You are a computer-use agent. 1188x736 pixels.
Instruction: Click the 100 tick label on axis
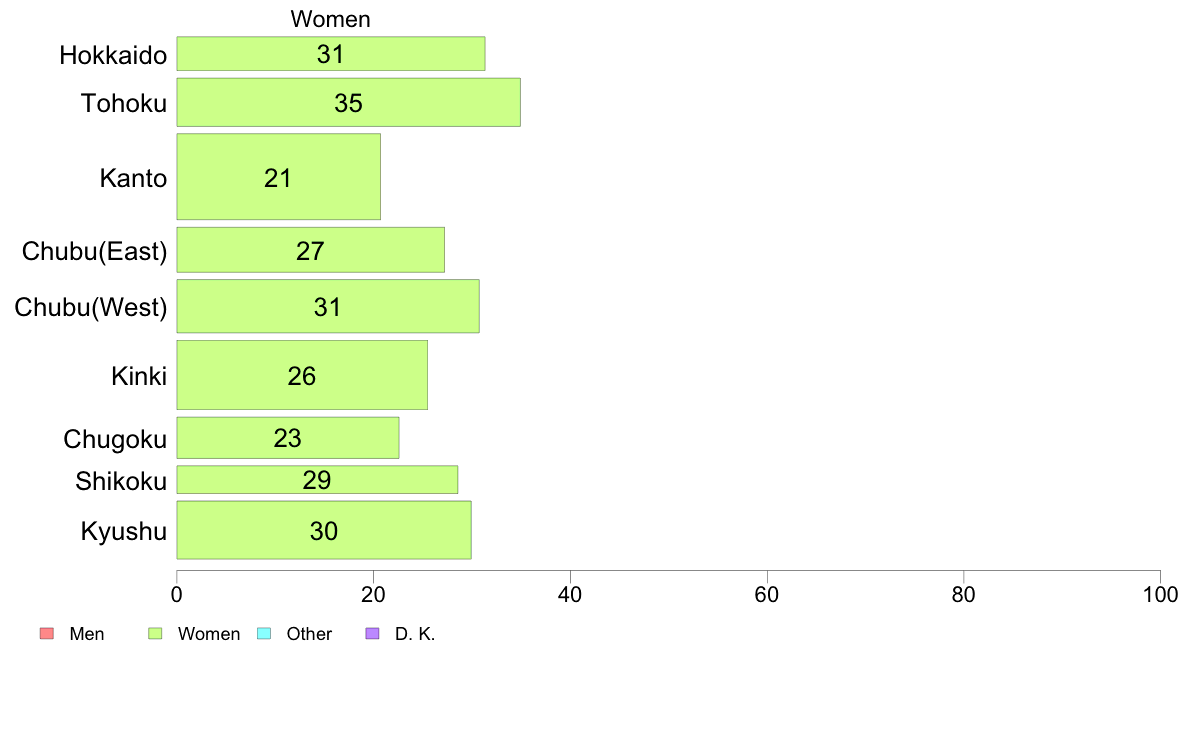pyautogui.click(x=1160, y=595)
